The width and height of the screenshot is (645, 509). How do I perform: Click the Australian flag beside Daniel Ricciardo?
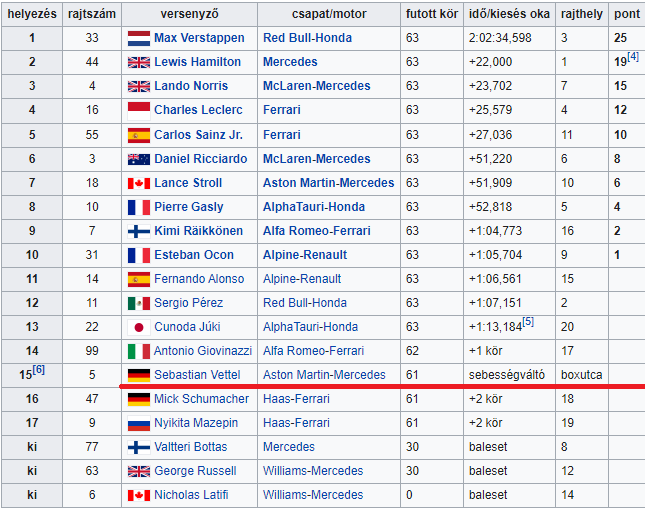click(x=138, y=159)
